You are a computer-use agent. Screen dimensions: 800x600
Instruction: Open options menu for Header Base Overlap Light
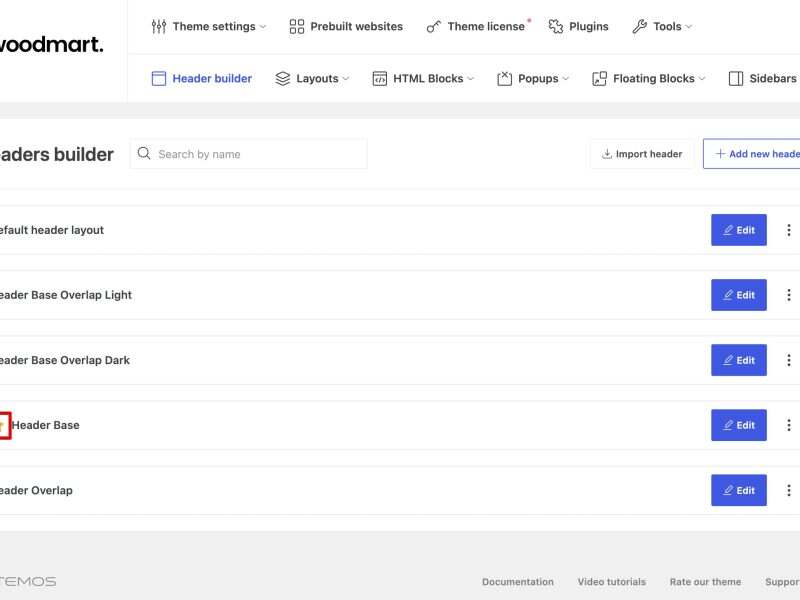pyautogui.click(x=789, y=295)
